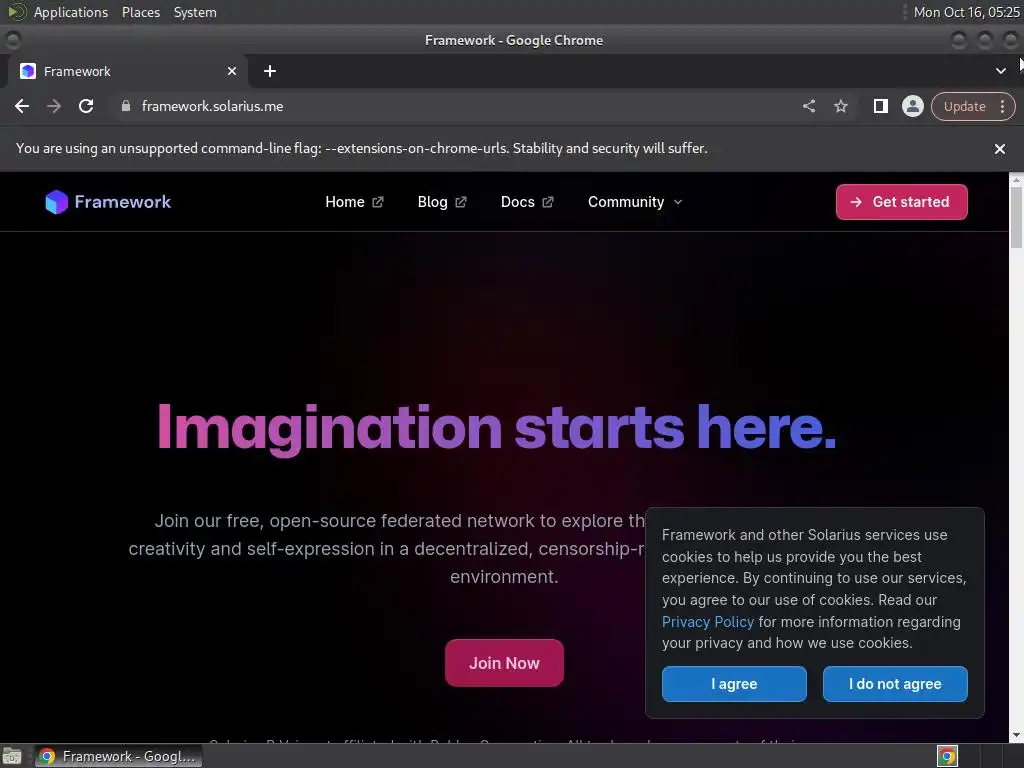The width and height of the screenshot is (1024, 768).
Task: Open the Privacy Policy link
Action: point(708,622)
